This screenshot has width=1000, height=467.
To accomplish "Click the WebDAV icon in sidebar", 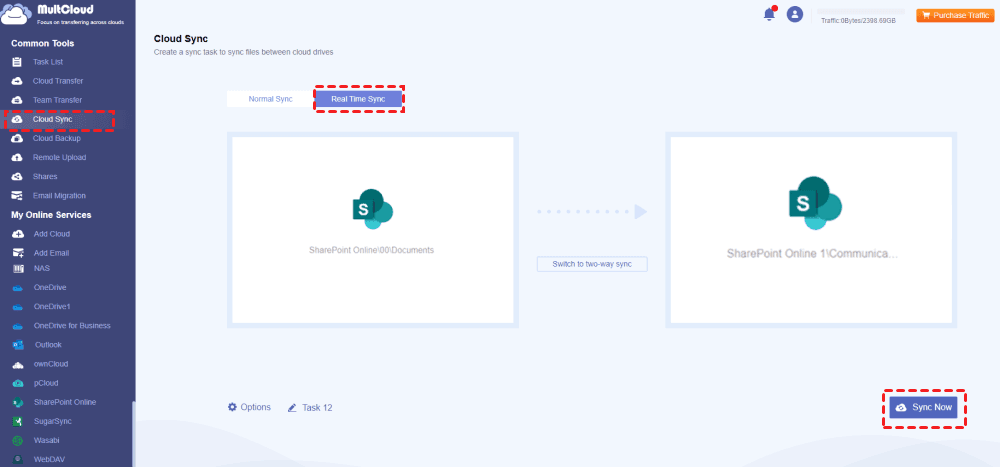I will pos(18,459).
